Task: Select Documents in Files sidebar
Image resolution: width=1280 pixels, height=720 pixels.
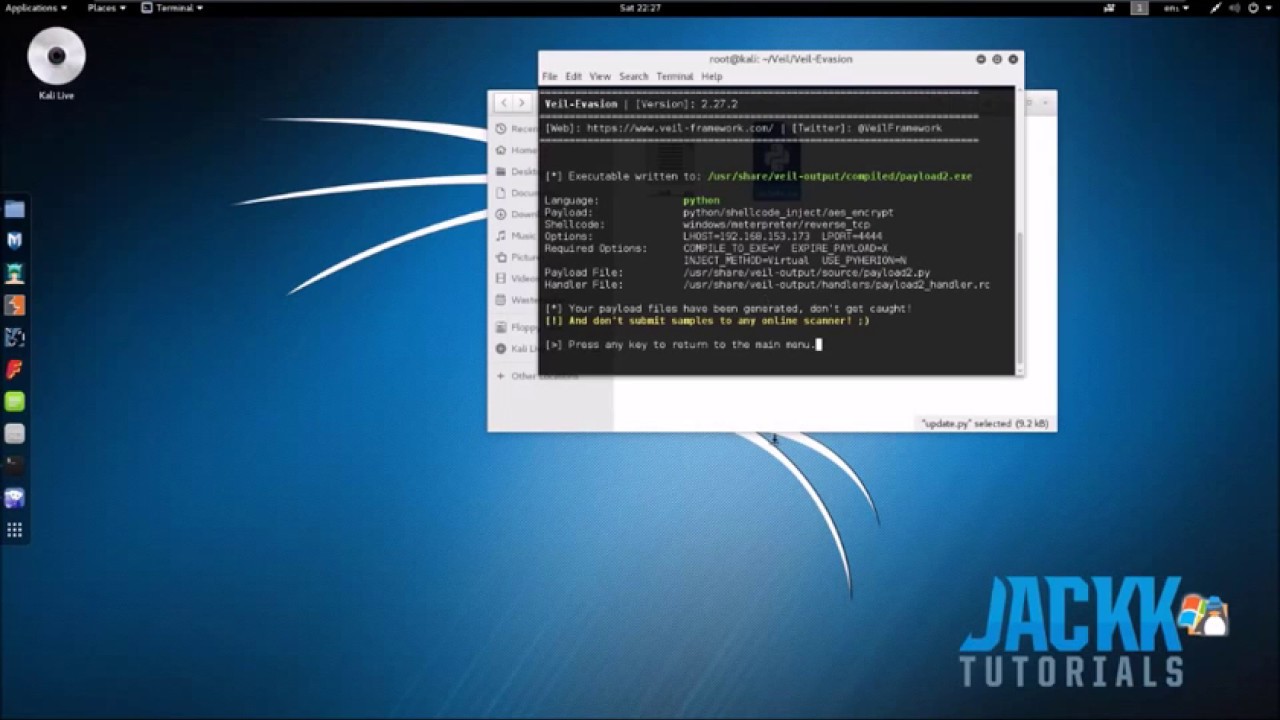Action: (x=516, y=193)
